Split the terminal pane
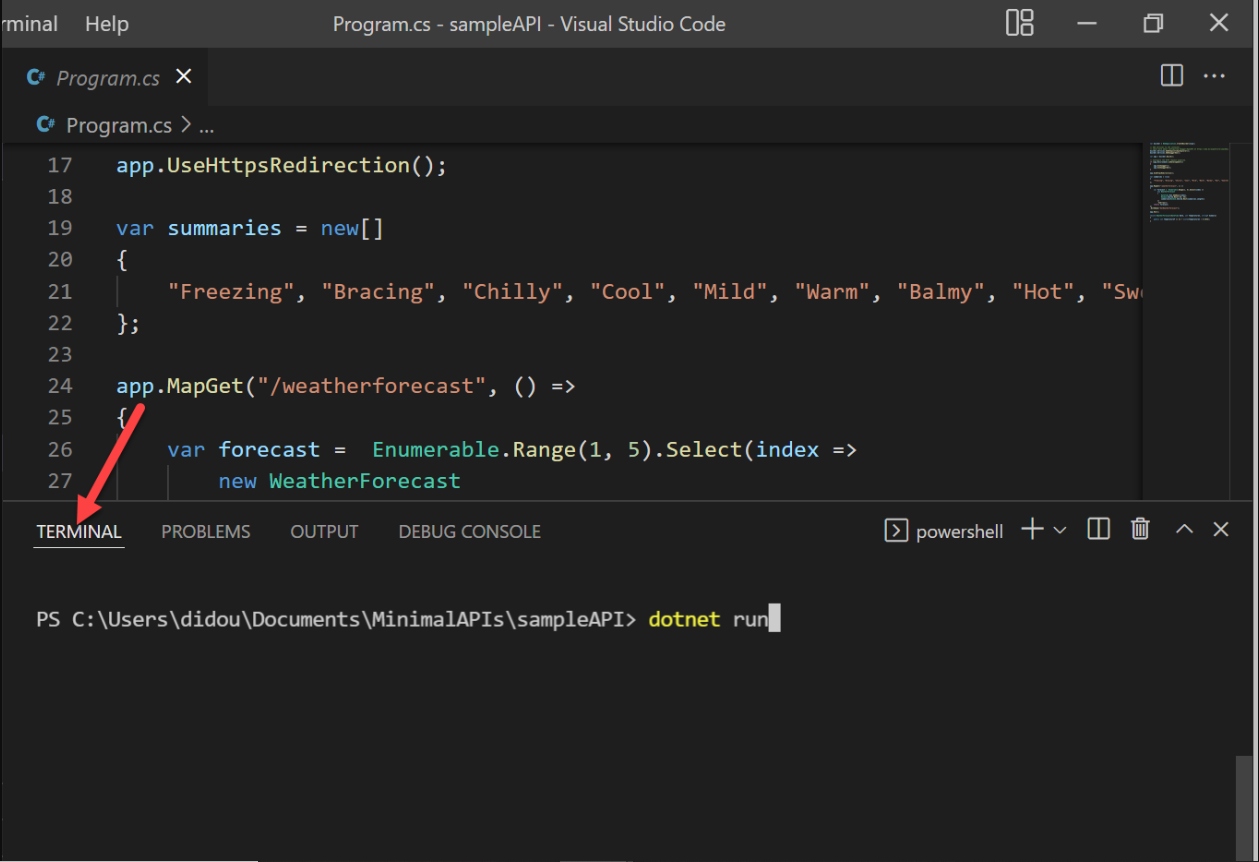The width and height of the screenshot is (1259, 862). click(x=1098, y=530)
